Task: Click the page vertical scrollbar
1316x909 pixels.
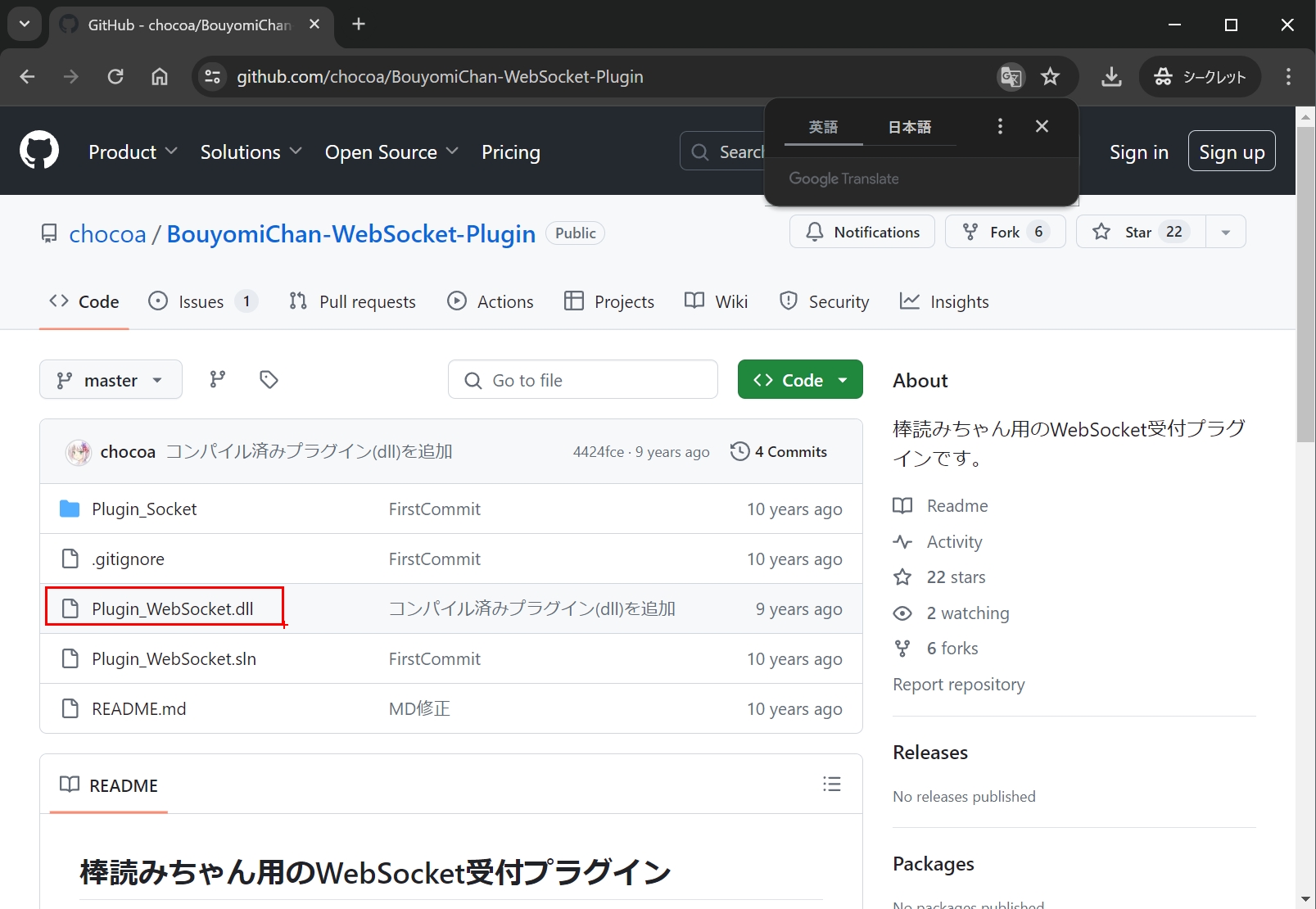Action: pos(1306,283)
